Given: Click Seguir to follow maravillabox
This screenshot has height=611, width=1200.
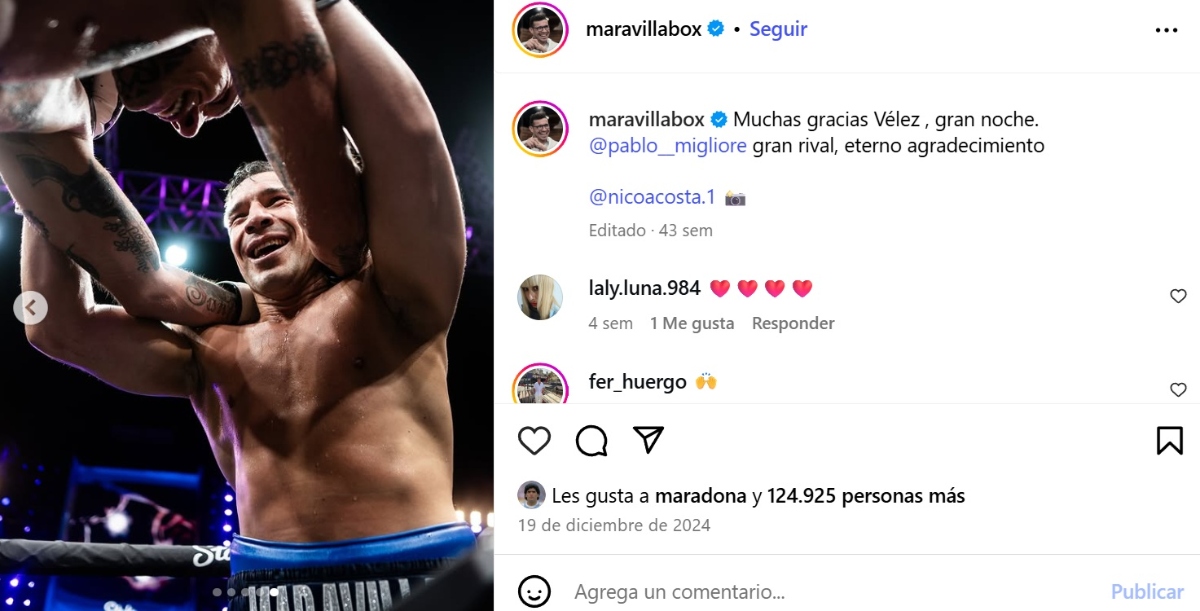Looking at the screenshot, I should 778,29.
